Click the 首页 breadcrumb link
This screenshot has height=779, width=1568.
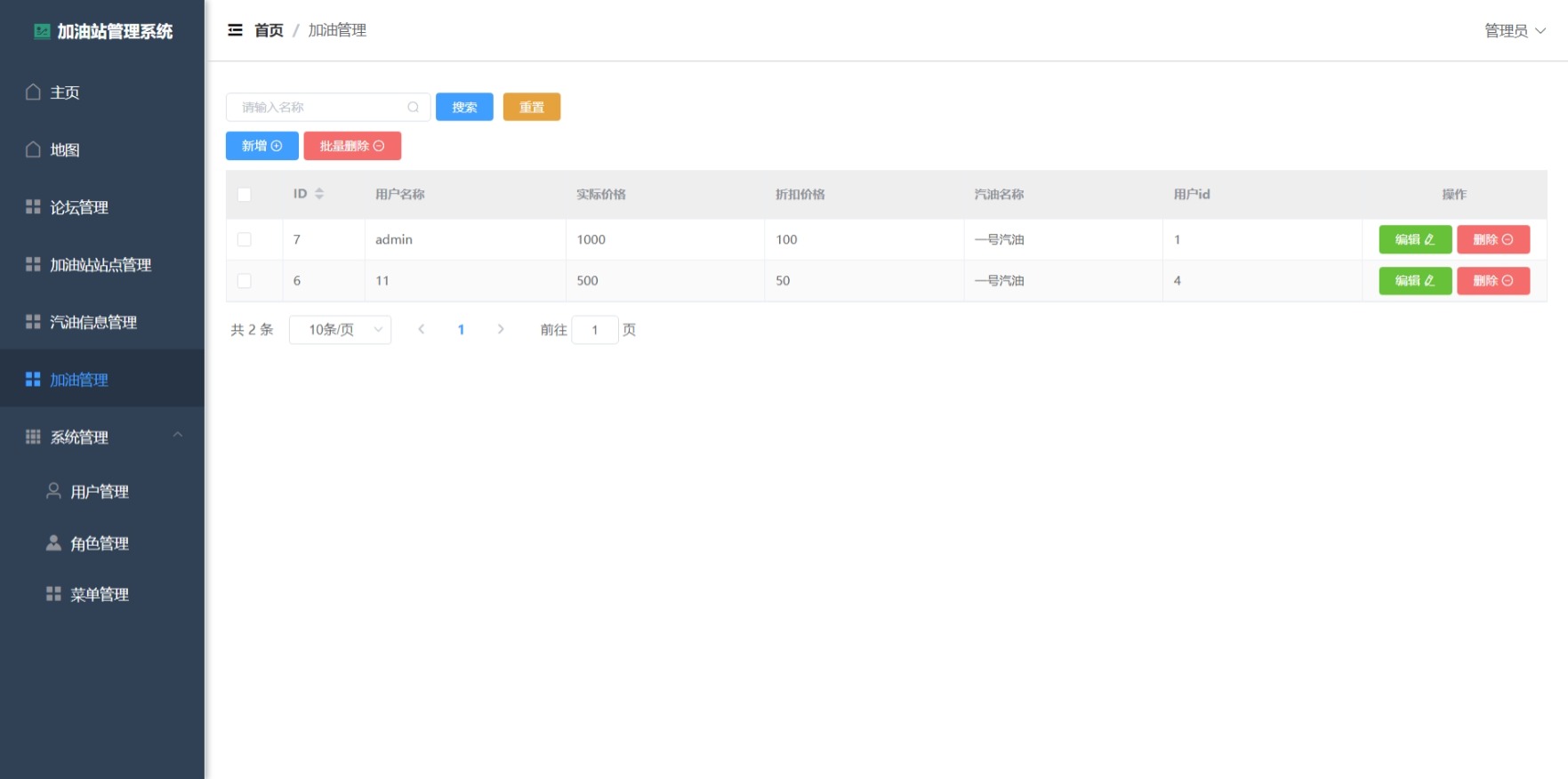[x=269, y=30]
